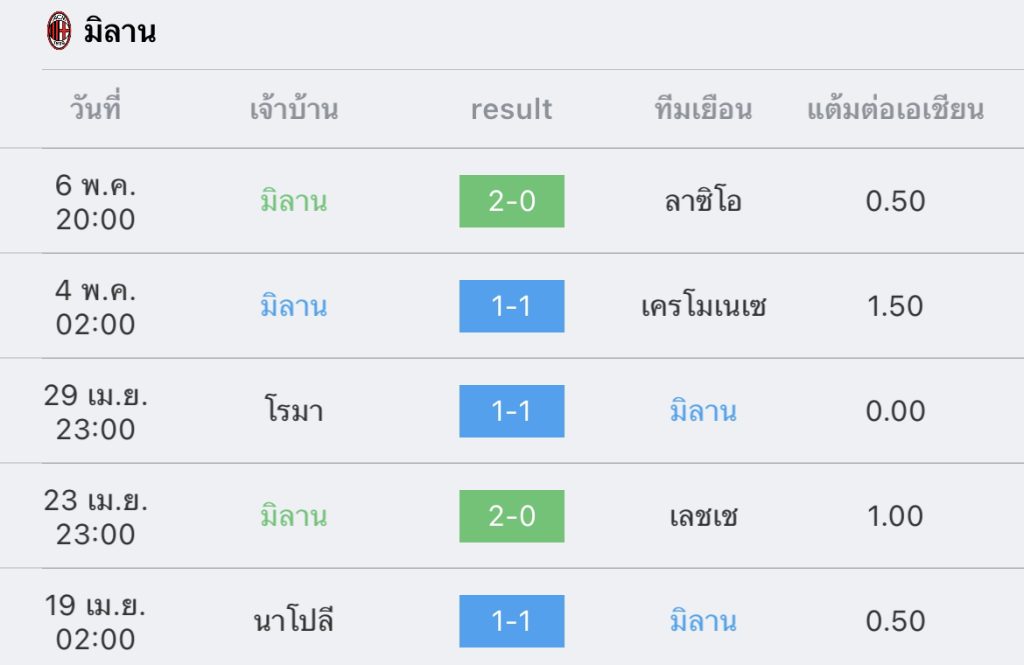
Task: Open the green 2-0 result versus เลชเช
Action: 511,516
